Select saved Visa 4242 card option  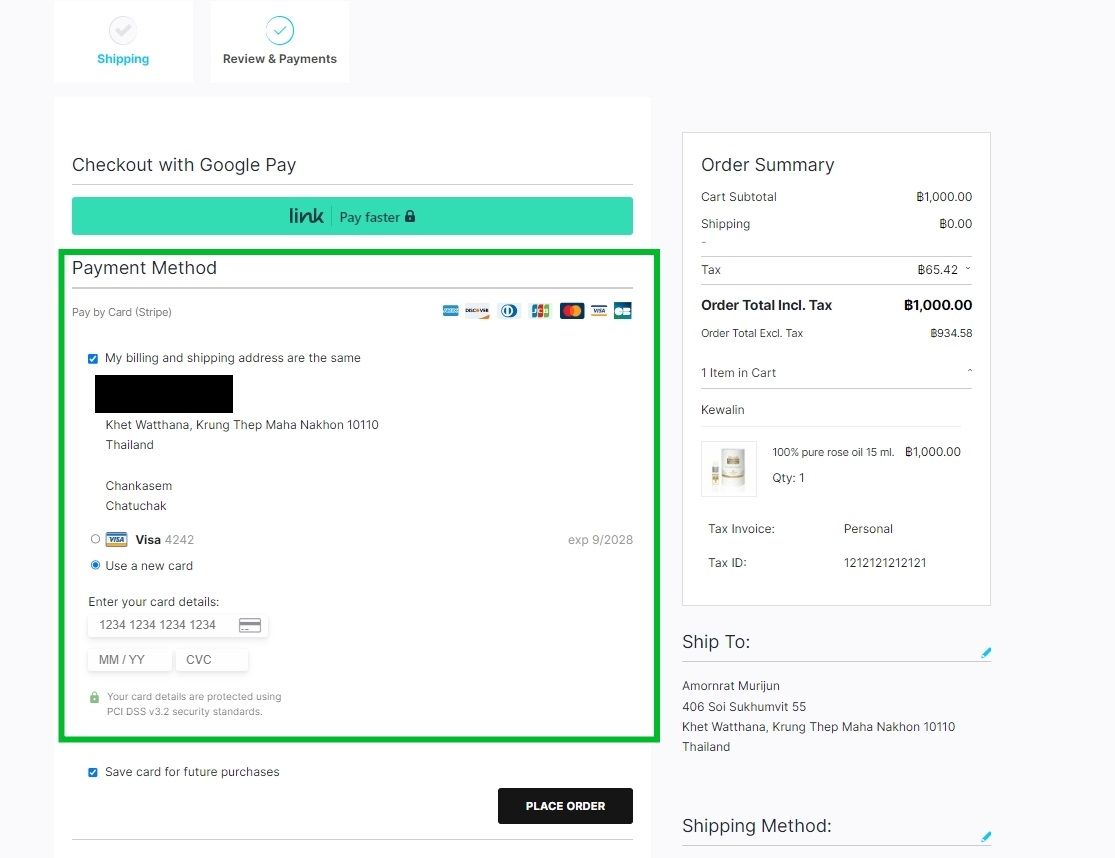[95, 539]
